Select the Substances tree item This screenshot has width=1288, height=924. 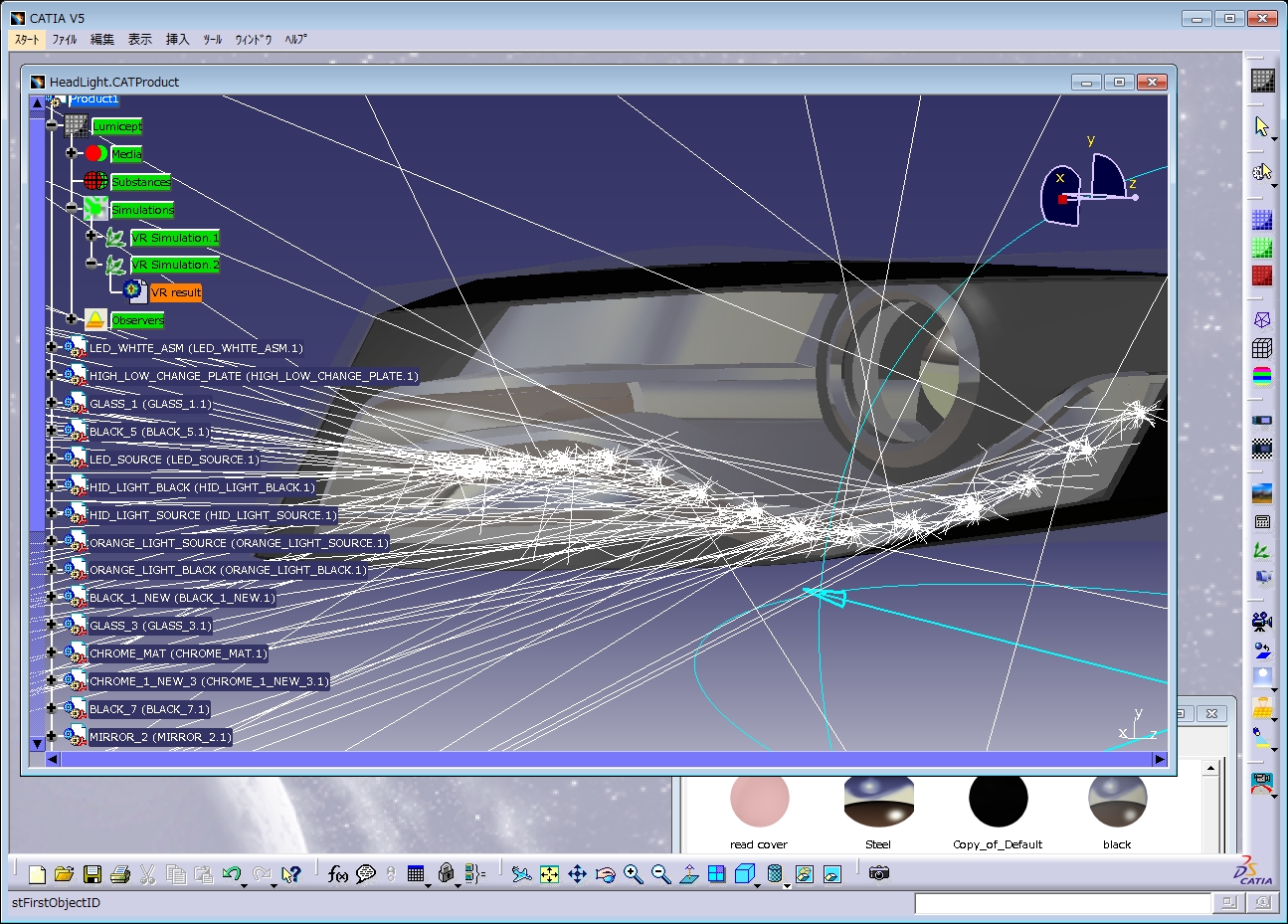tap(141, 182)
